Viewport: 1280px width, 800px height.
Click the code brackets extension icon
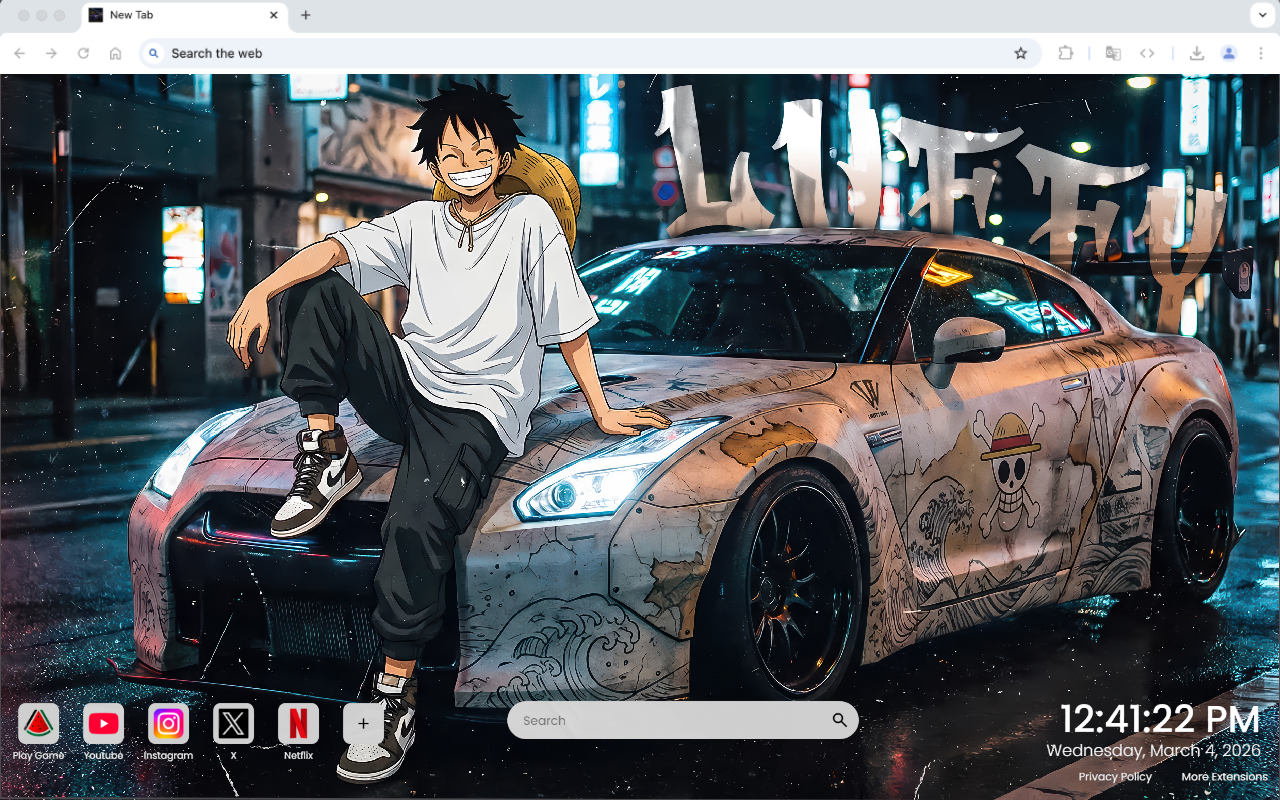tap(1148, 53)
